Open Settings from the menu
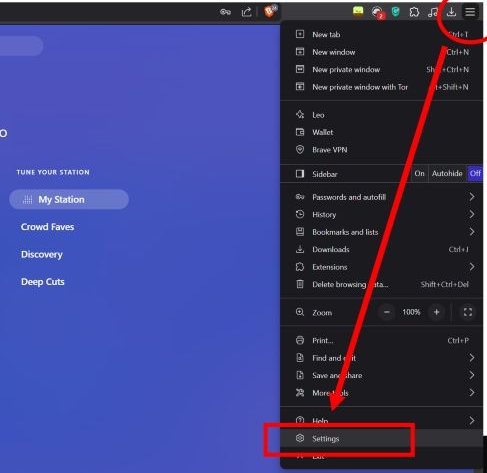 click(381, 438)
